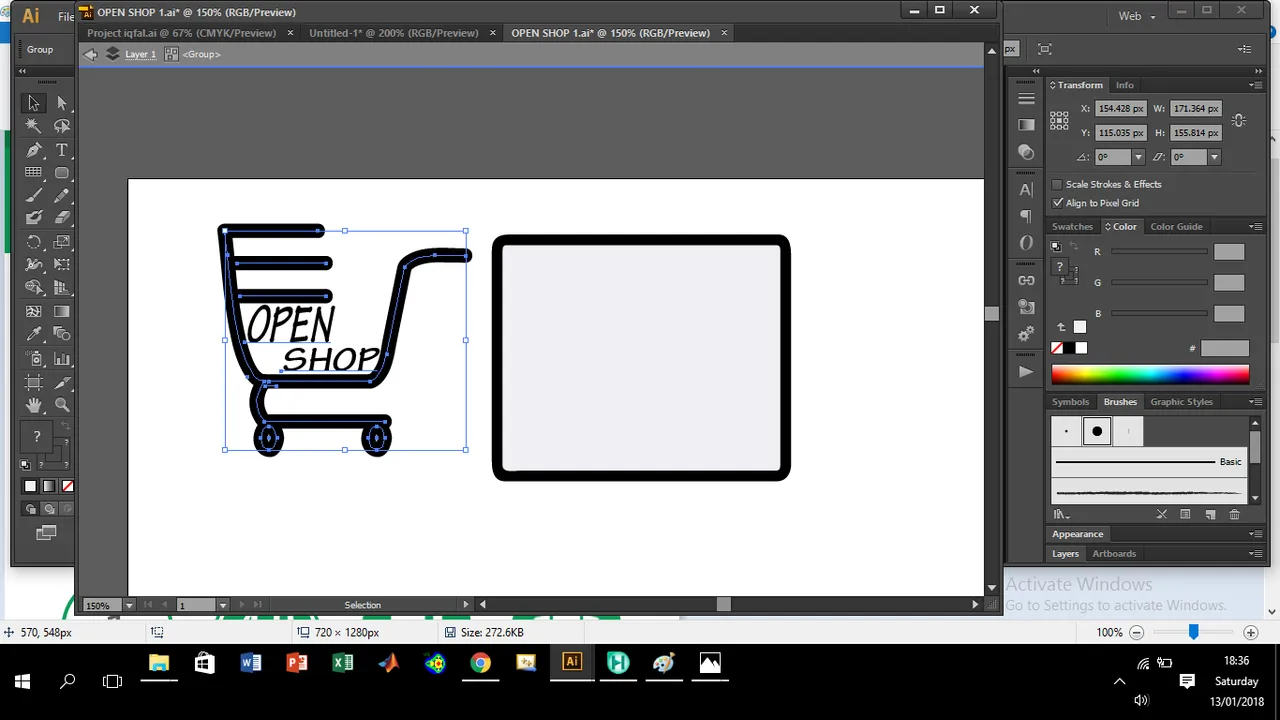Select the Hand tool
The height and width of the screenshot is (720, 1280).
click(33, 405)
